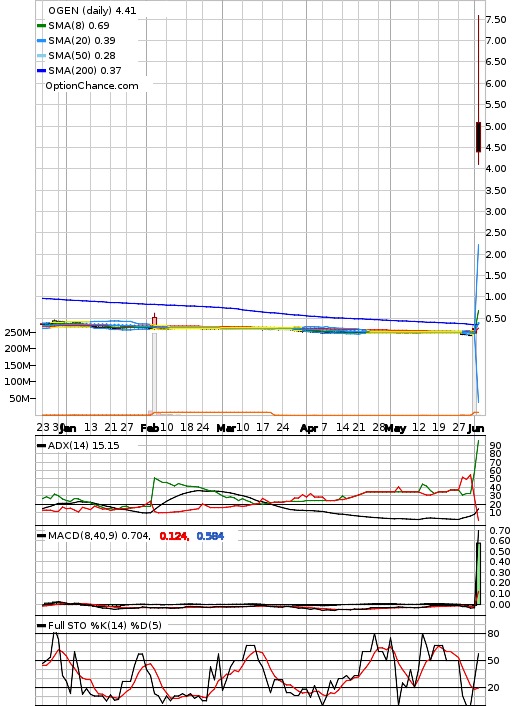Click the Full STO %K(14) %D(5) label
Viewport: 526px width, 706px height.
pyautogui.click(x=104, y=625)
